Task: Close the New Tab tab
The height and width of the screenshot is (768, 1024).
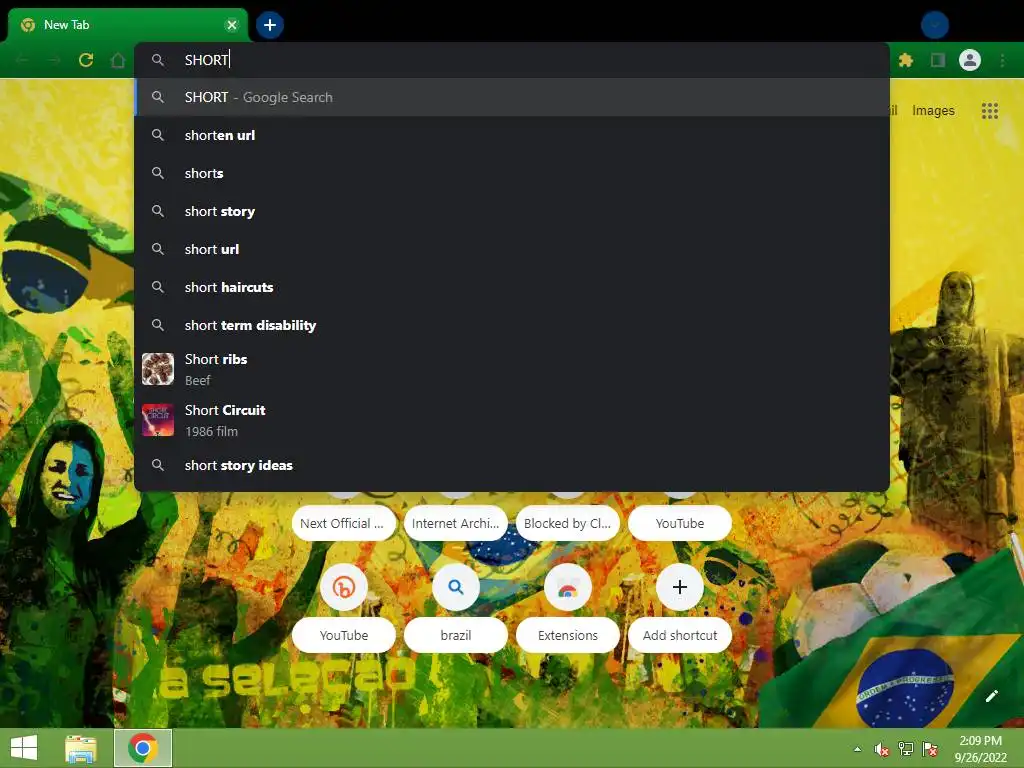Action: [231, 25]
